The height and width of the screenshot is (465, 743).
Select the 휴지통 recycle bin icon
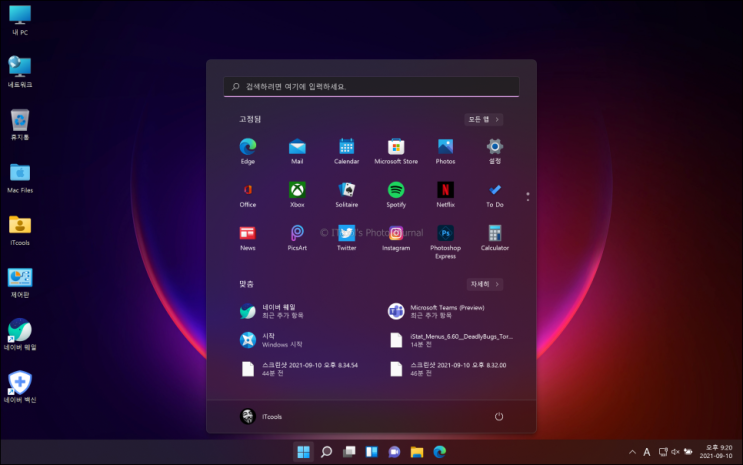click(x=20, y=125)
